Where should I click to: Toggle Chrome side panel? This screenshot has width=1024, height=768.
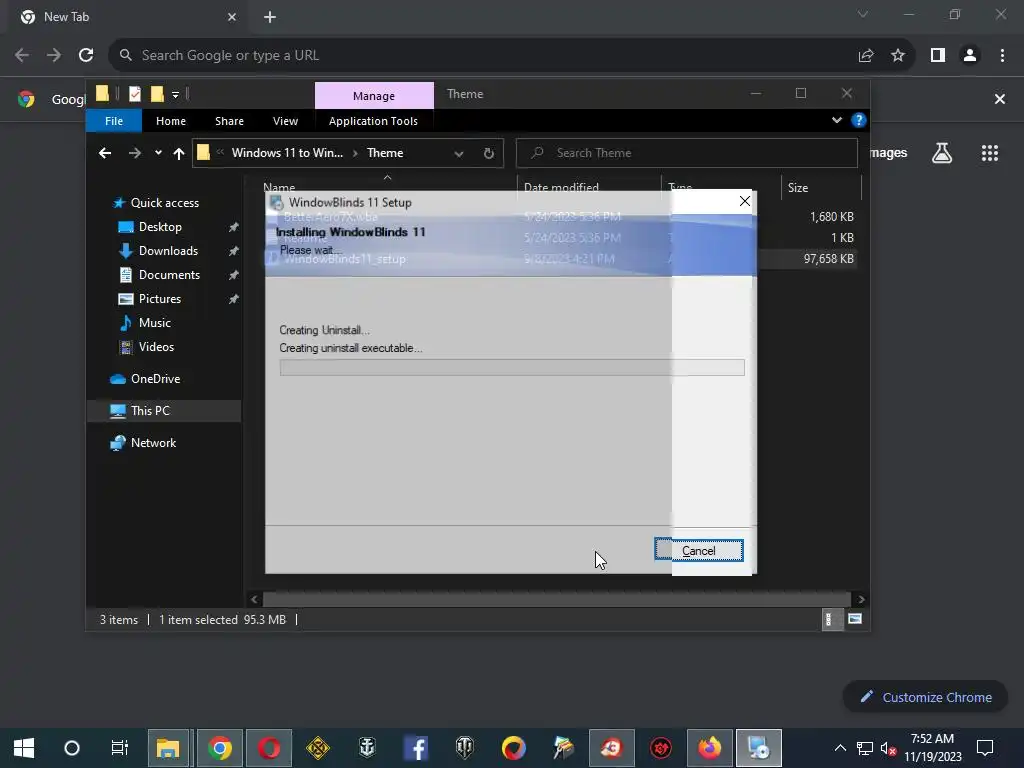click(x=938, y=56)
